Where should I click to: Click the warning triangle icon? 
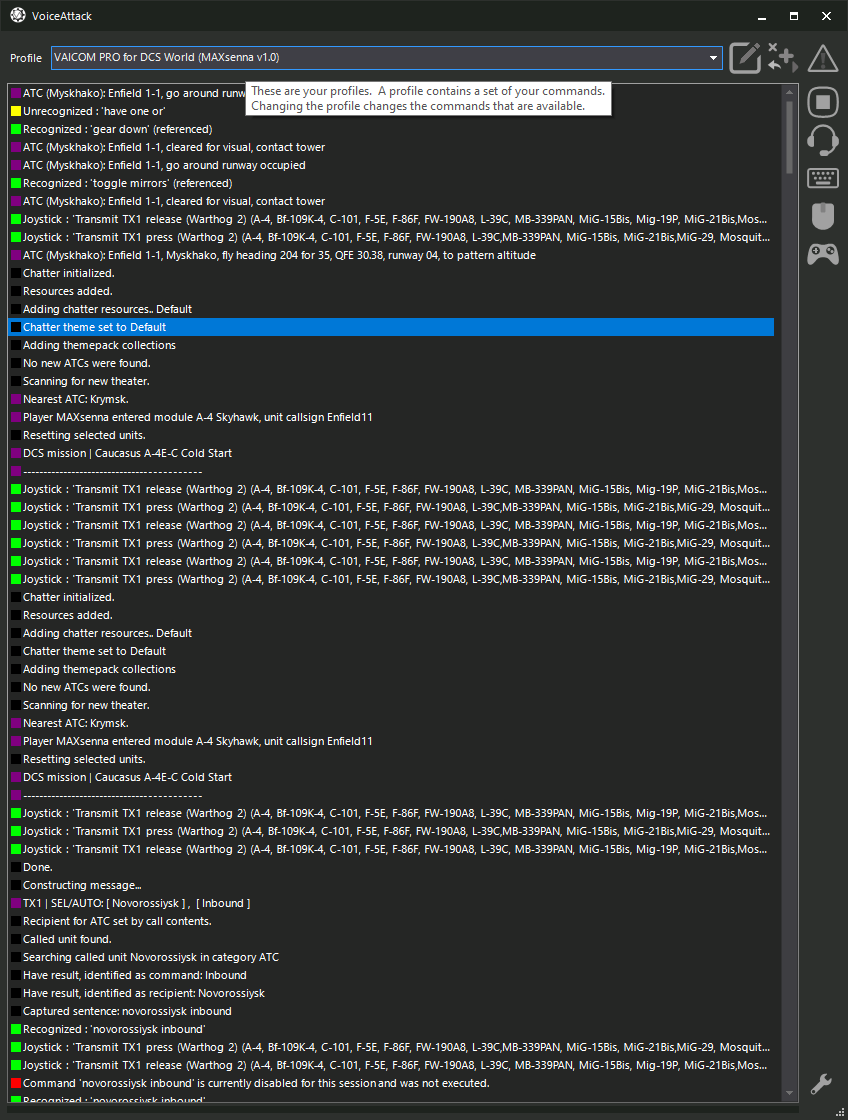click(x=823, y=59)
